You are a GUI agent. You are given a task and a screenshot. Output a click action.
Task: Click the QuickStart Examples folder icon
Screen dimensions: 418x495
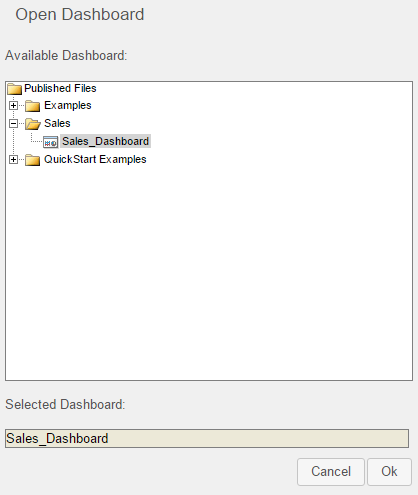click(x=32, y=160)
